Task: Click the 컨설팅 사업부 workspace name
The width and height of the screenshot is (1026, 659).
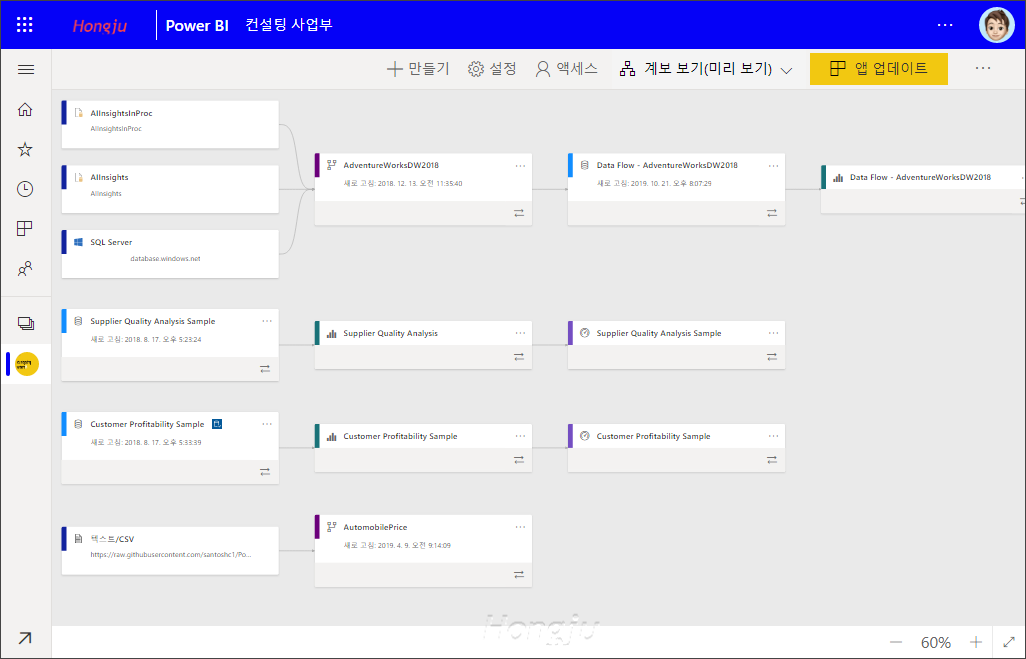Action: (289, 25)
